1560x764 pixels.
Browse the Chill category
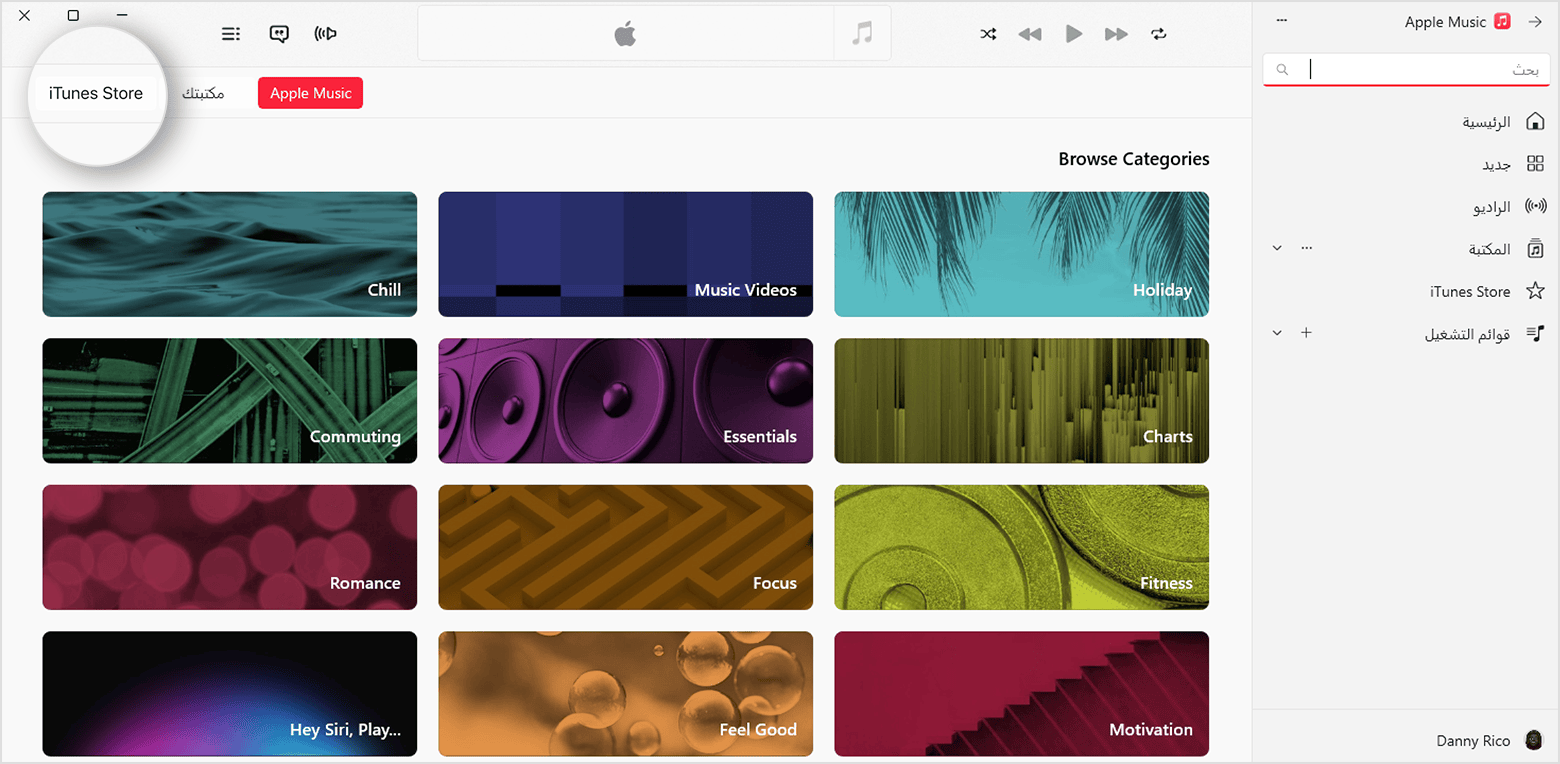(x=229, y=254)
